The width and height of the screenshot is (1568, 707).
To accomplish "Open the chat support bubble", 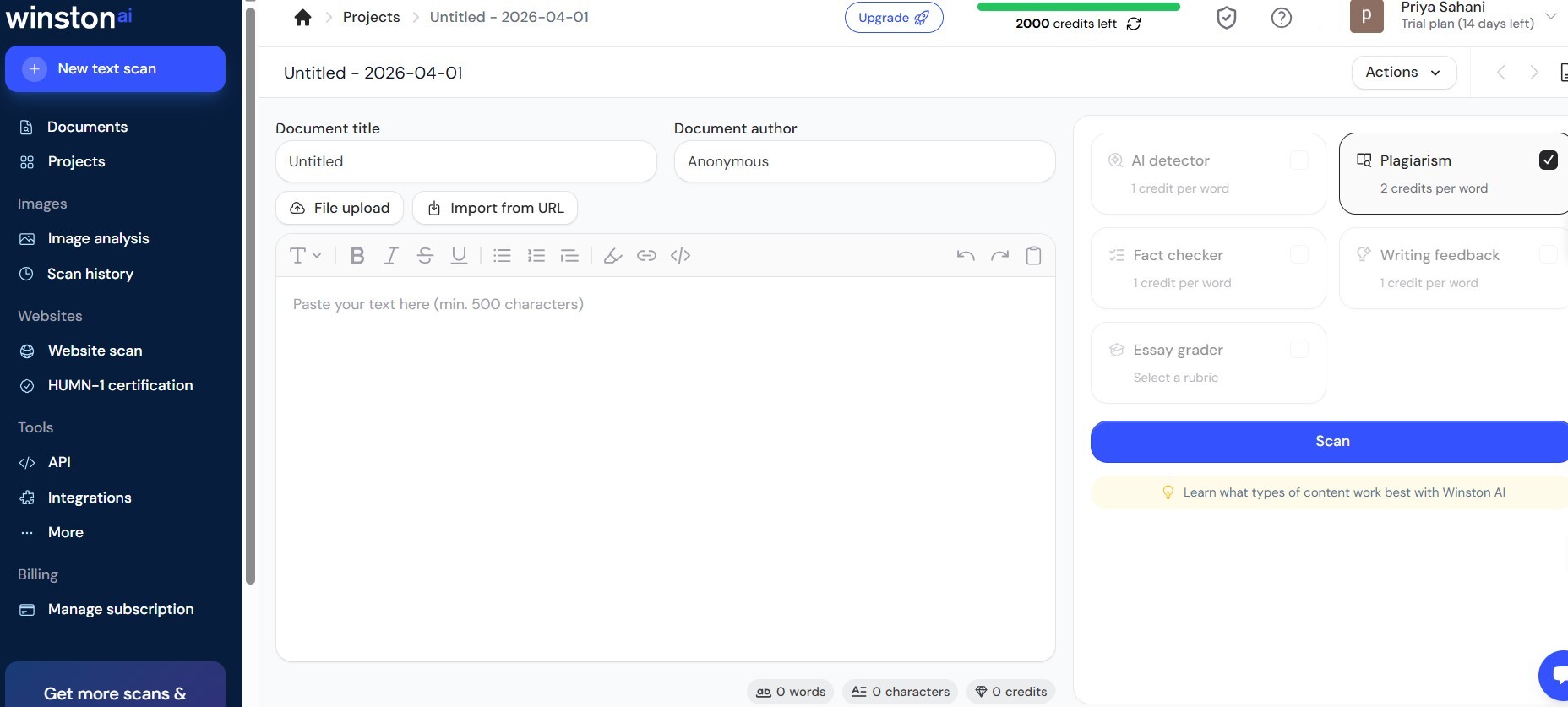I will click(1554, 676).
